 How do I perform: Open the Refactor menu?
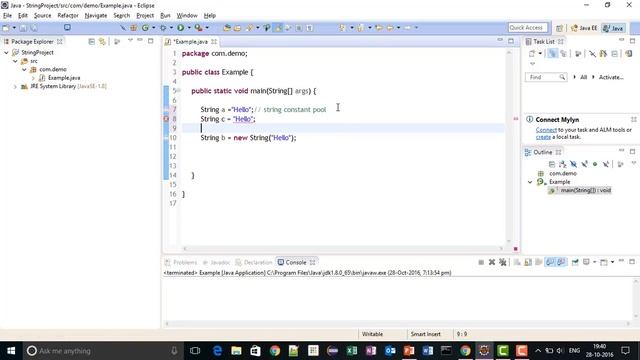point(68,16)
